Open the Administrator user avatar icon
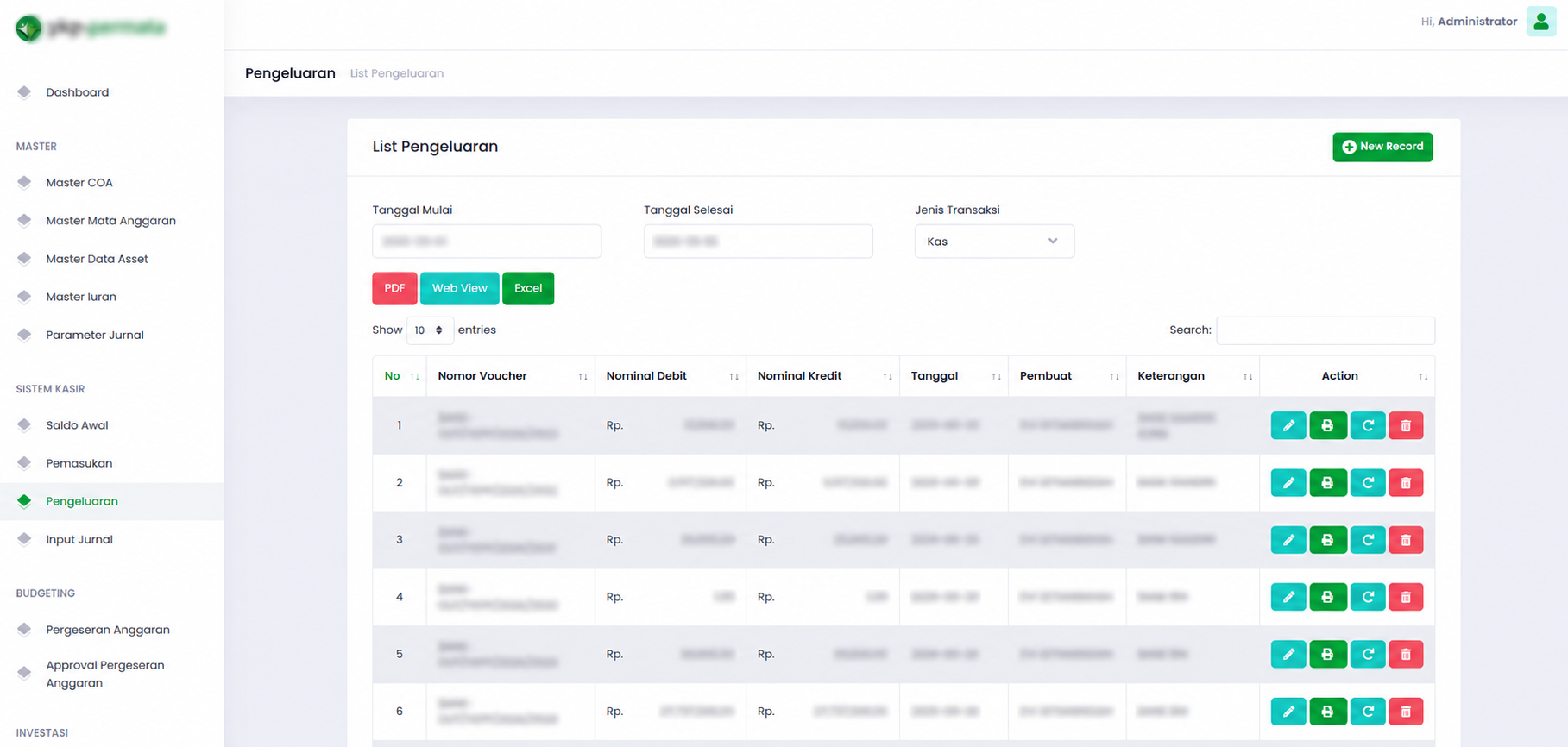 click(x=1540, y=22)
